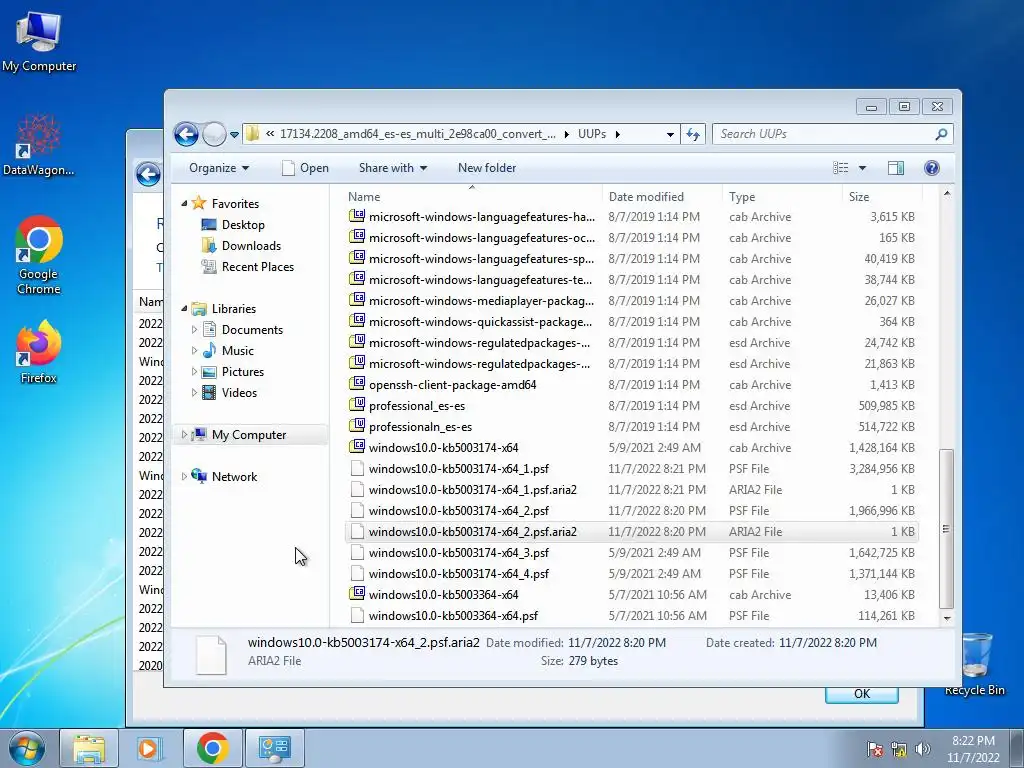1024x768 pixels.
Task: Open Windows Media Player from taskbar
Action: pyautogui.click(x=150, y=748)
